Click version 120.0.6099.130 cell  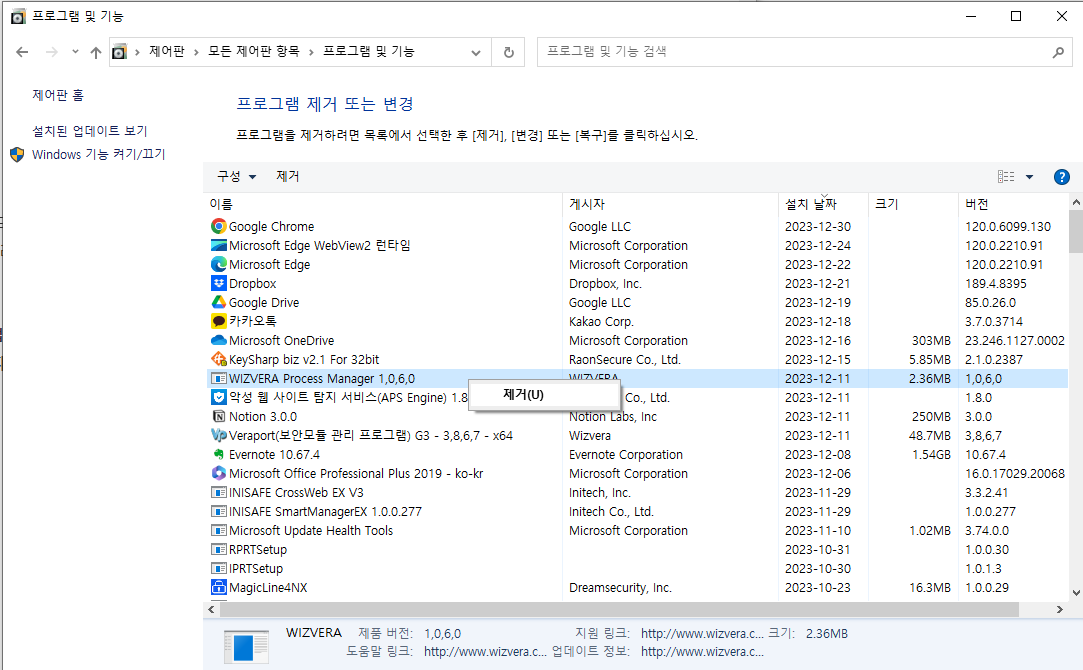pyautogui.click(x=1008, y=227)
